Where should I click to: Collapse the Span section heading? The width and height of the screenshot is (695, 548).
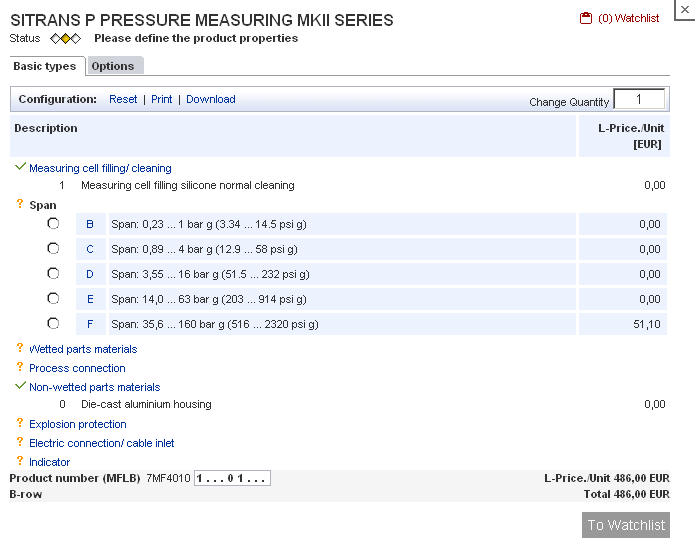pyautogui.click(x=43, y=205)
